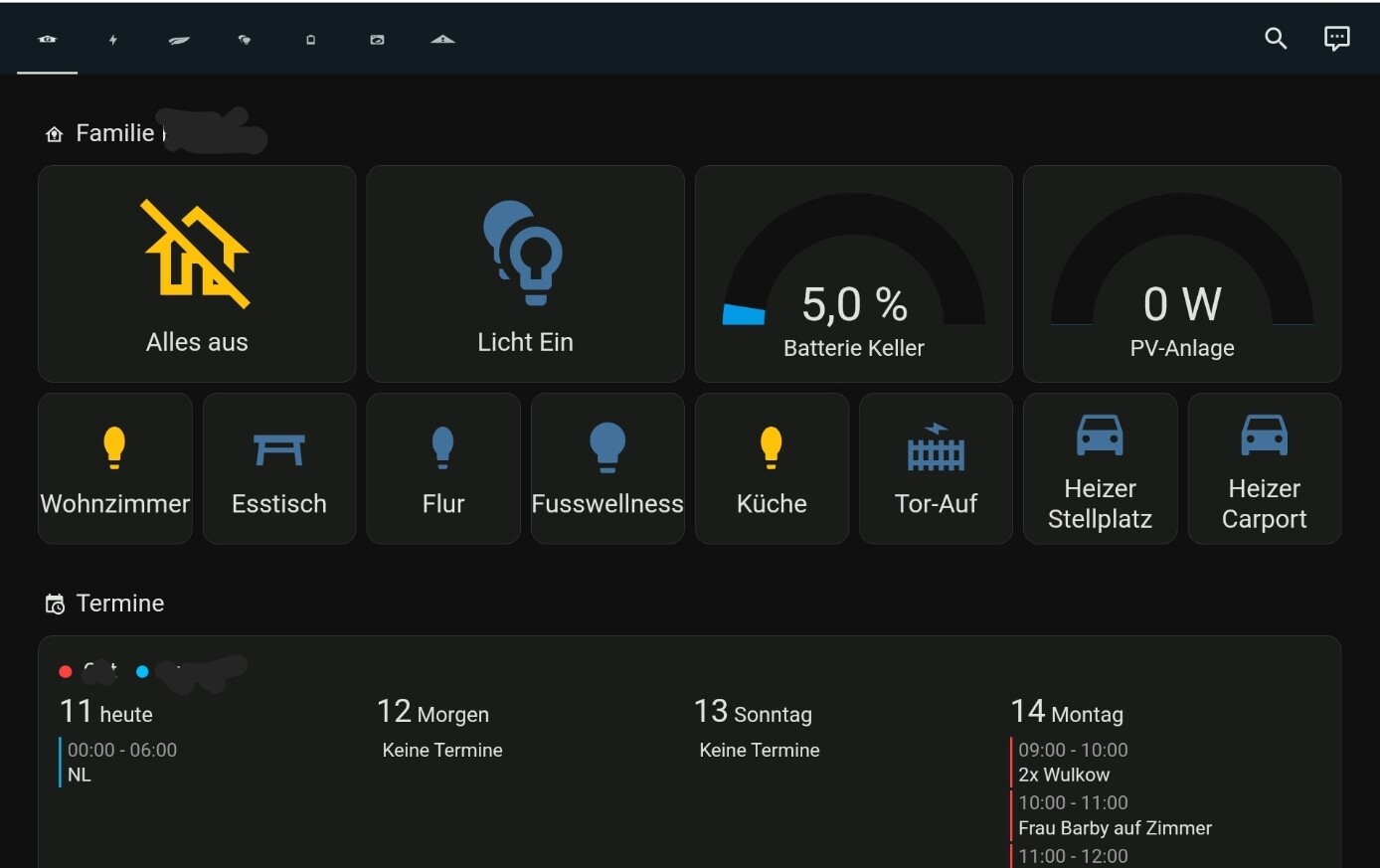Select the 11 heute day heading
Screen dimensions: 1380x868
tap(106, 712)
